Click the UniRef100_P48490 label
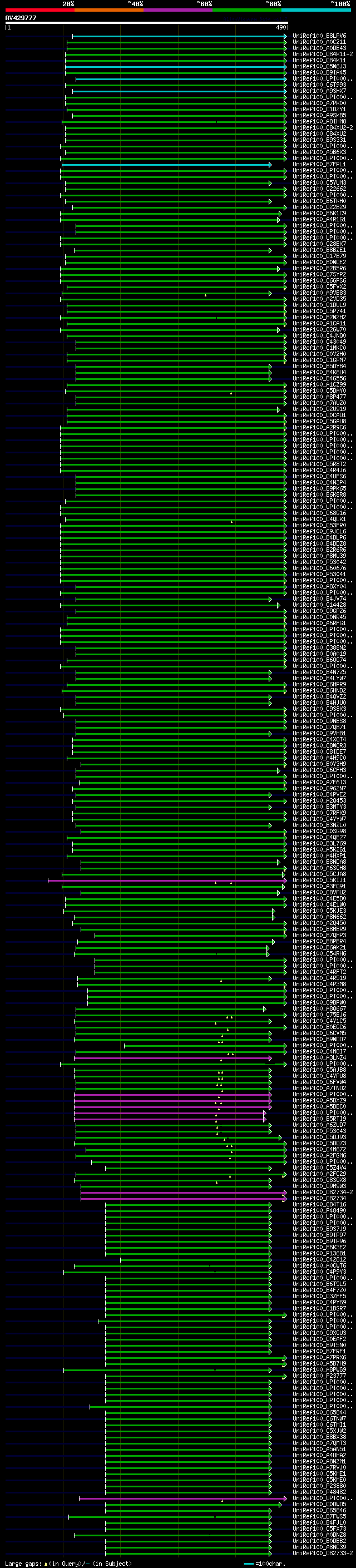 [x=319, y=1211]
